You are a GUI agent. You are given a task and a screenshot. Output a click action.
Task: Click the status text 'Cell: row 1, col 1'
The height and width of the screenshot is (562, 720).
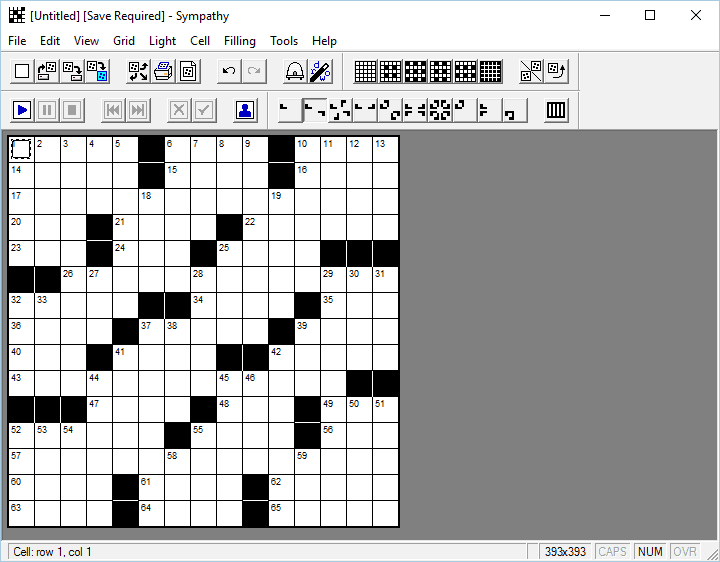click(52, 552)
